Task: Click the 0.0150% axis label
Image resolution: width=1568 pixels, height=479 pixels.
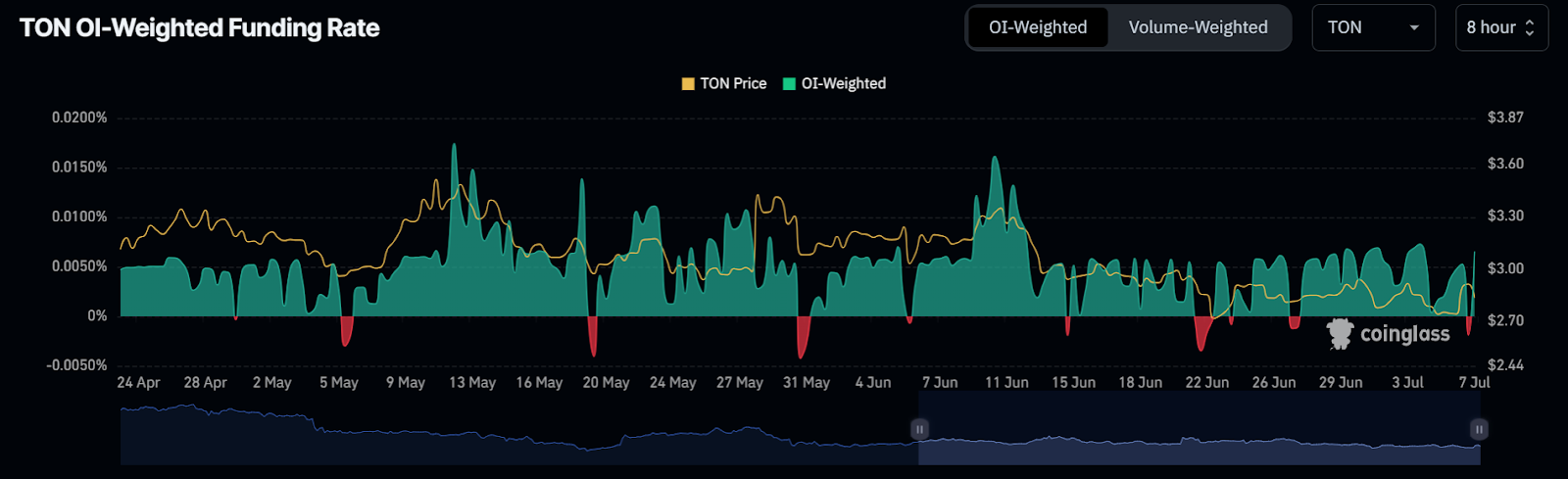Action: click(79, 168)
